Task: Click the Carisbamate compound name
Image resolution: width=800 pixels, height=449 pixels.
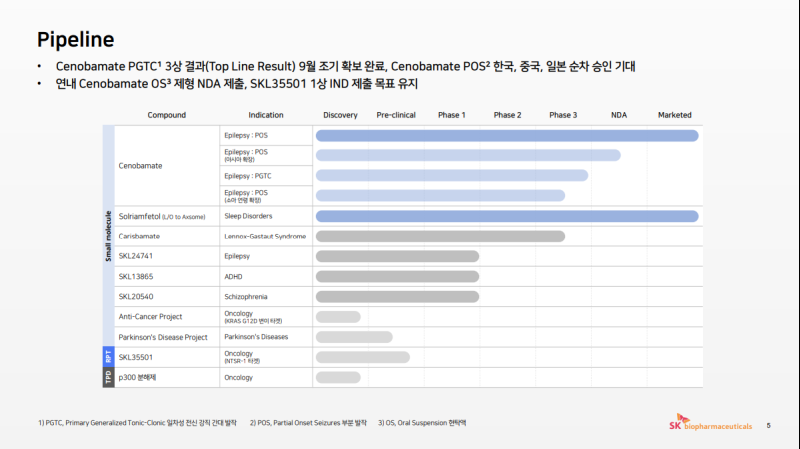Action: (x=140, y=236)
